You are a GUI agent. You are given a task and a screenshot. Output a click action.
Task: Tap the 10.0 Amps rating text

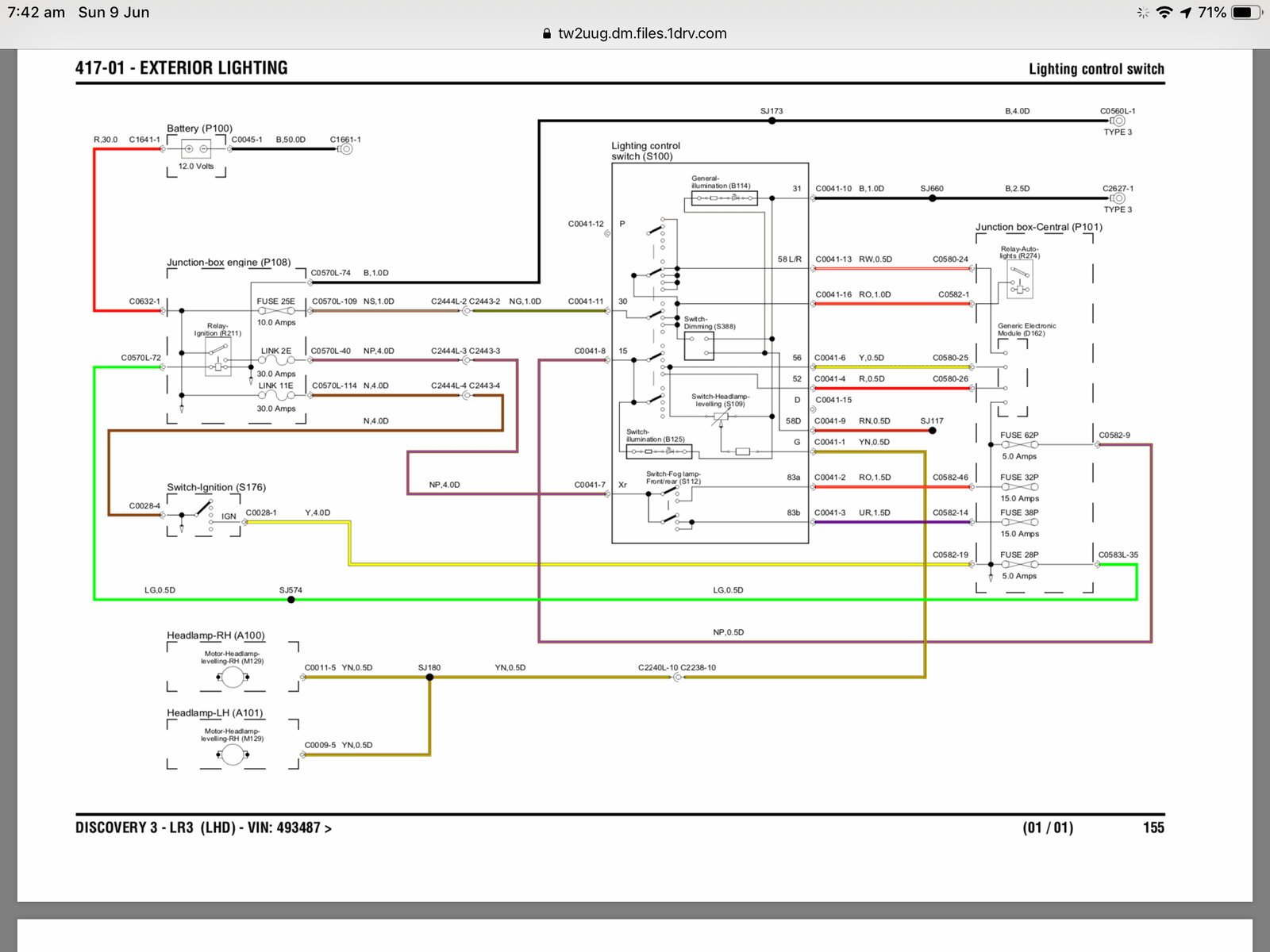(x=276, y=323)
